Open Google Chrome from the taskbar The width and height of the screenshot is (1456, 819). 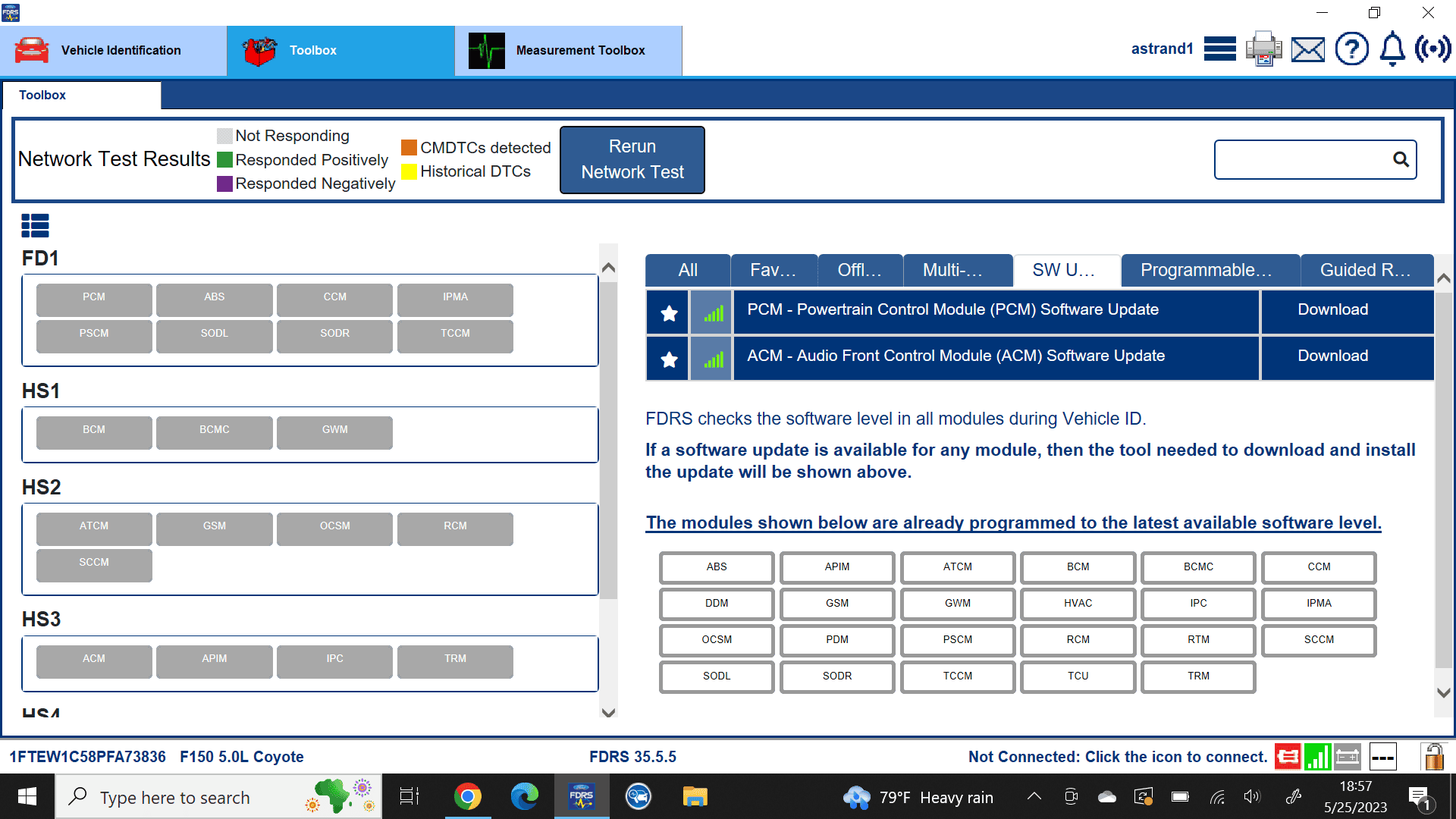click(x=468, y=796)
